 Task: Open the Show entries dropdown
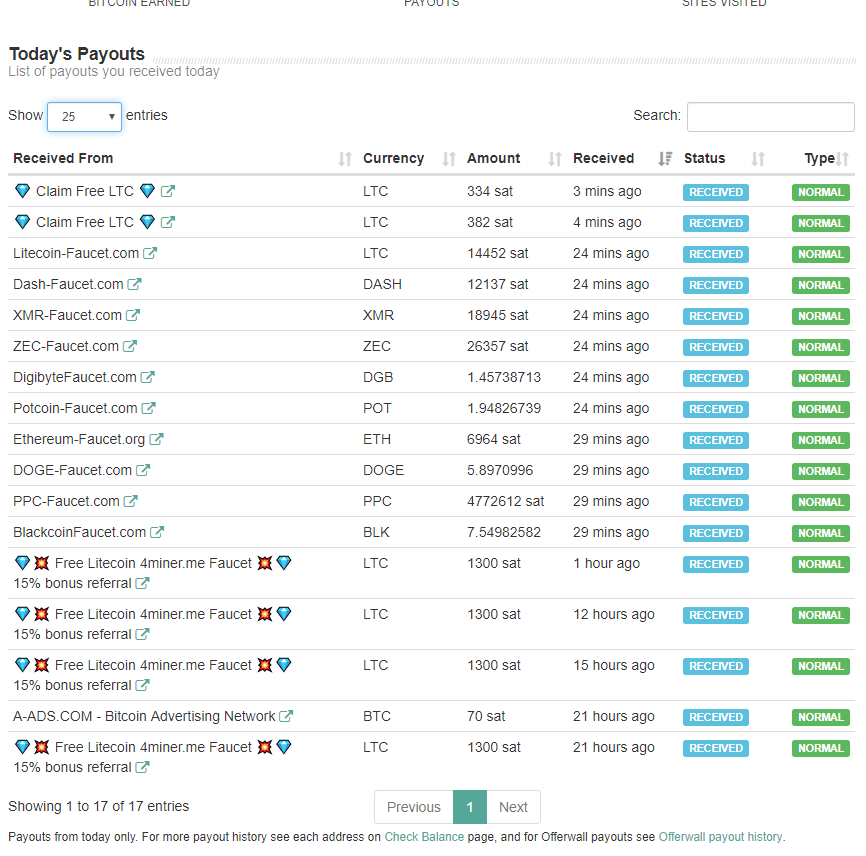point(84,117)
